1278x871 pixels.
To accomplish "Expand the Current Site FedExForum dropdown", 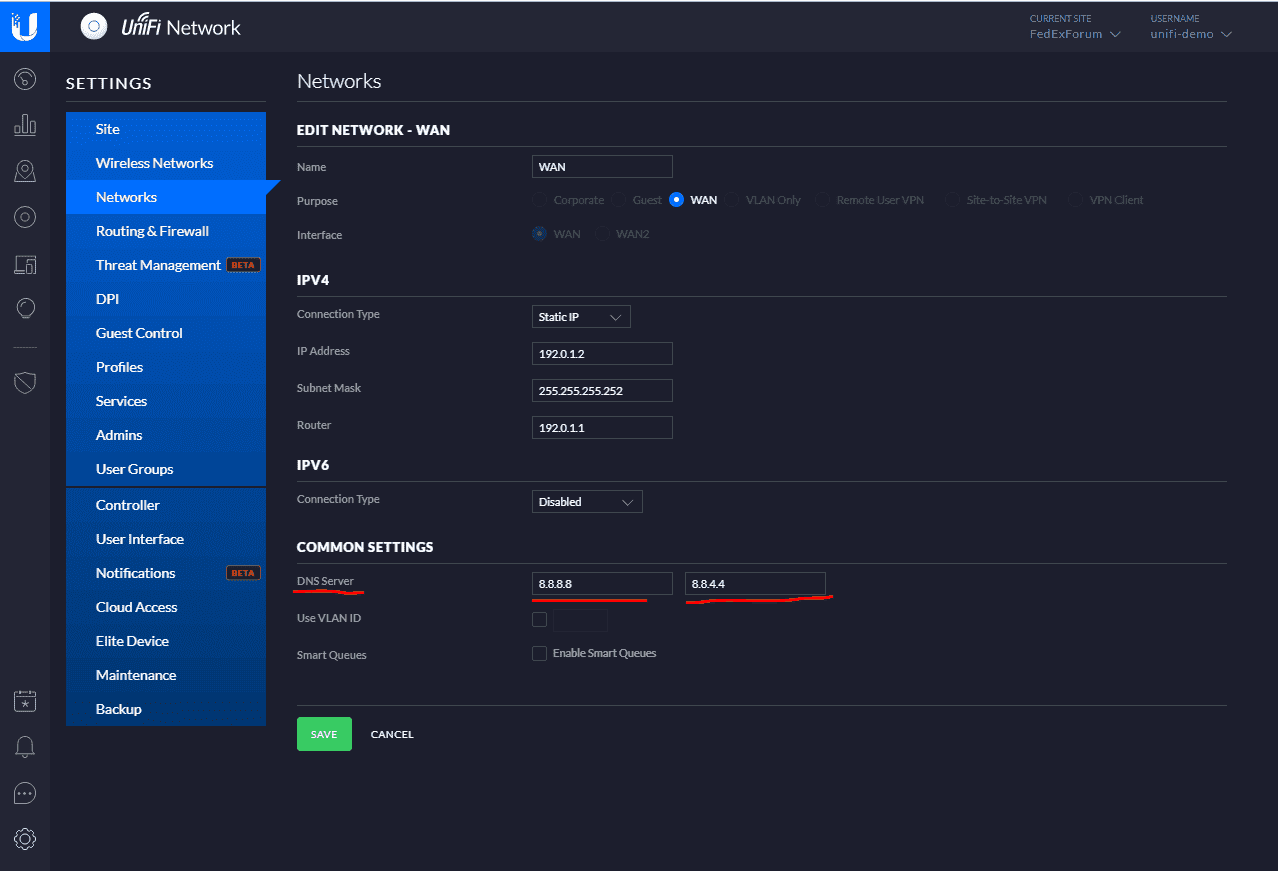I will 1075,34.
